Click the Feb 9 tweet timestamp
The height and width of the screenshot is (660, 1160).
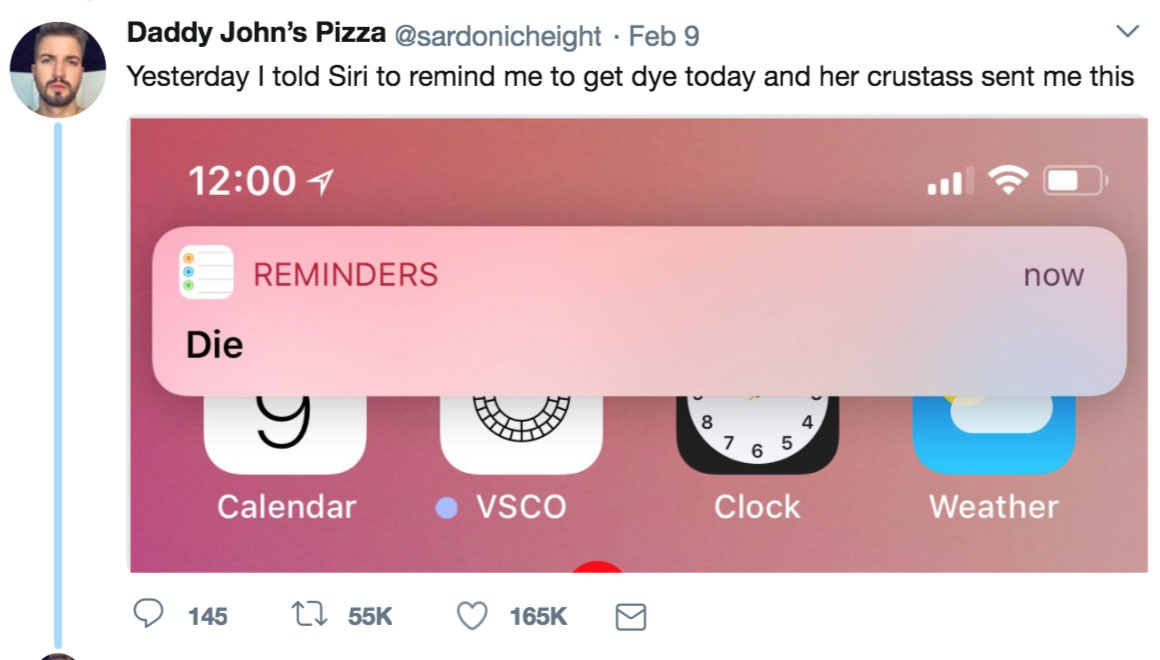(664, 36)
